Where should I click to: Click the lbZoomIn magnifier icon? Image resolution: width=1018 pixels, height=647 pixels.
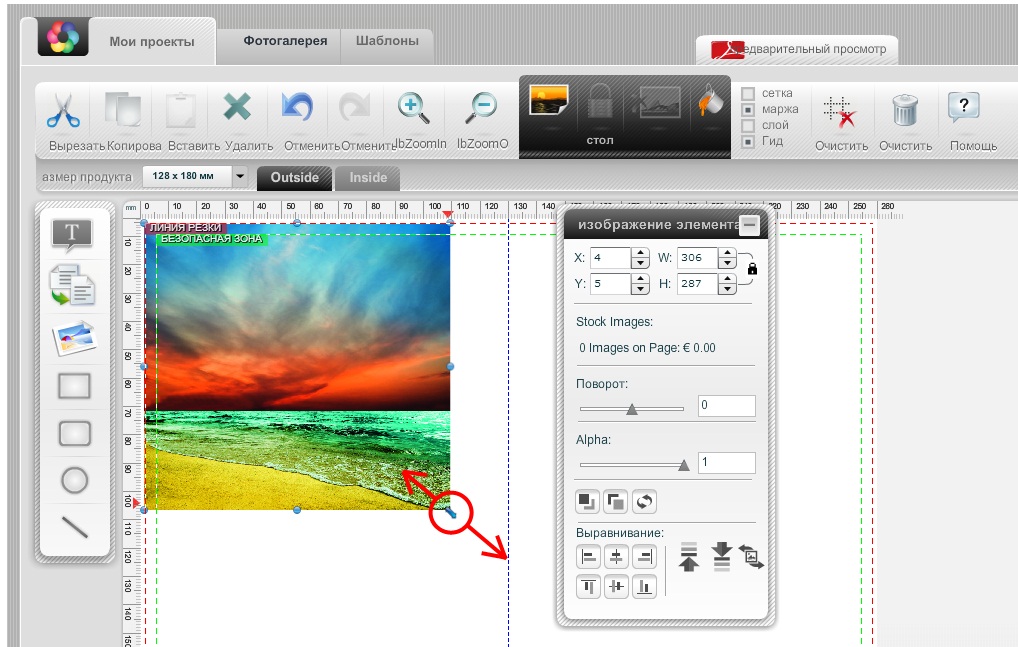click(412, 108)
